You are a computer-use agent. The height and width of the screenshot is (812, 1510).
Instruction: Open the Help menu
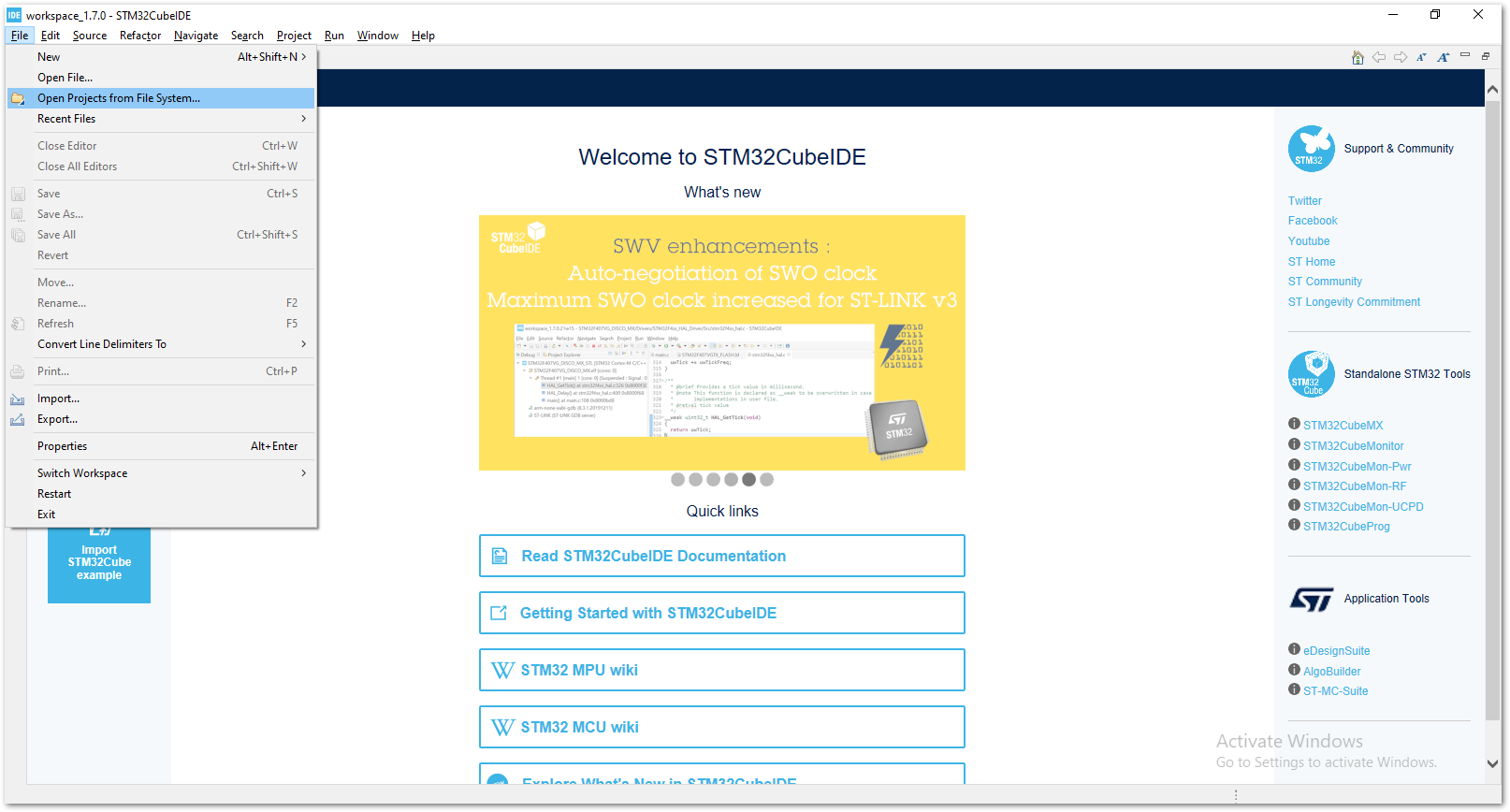pyautogui.click(x=423, y=36)
